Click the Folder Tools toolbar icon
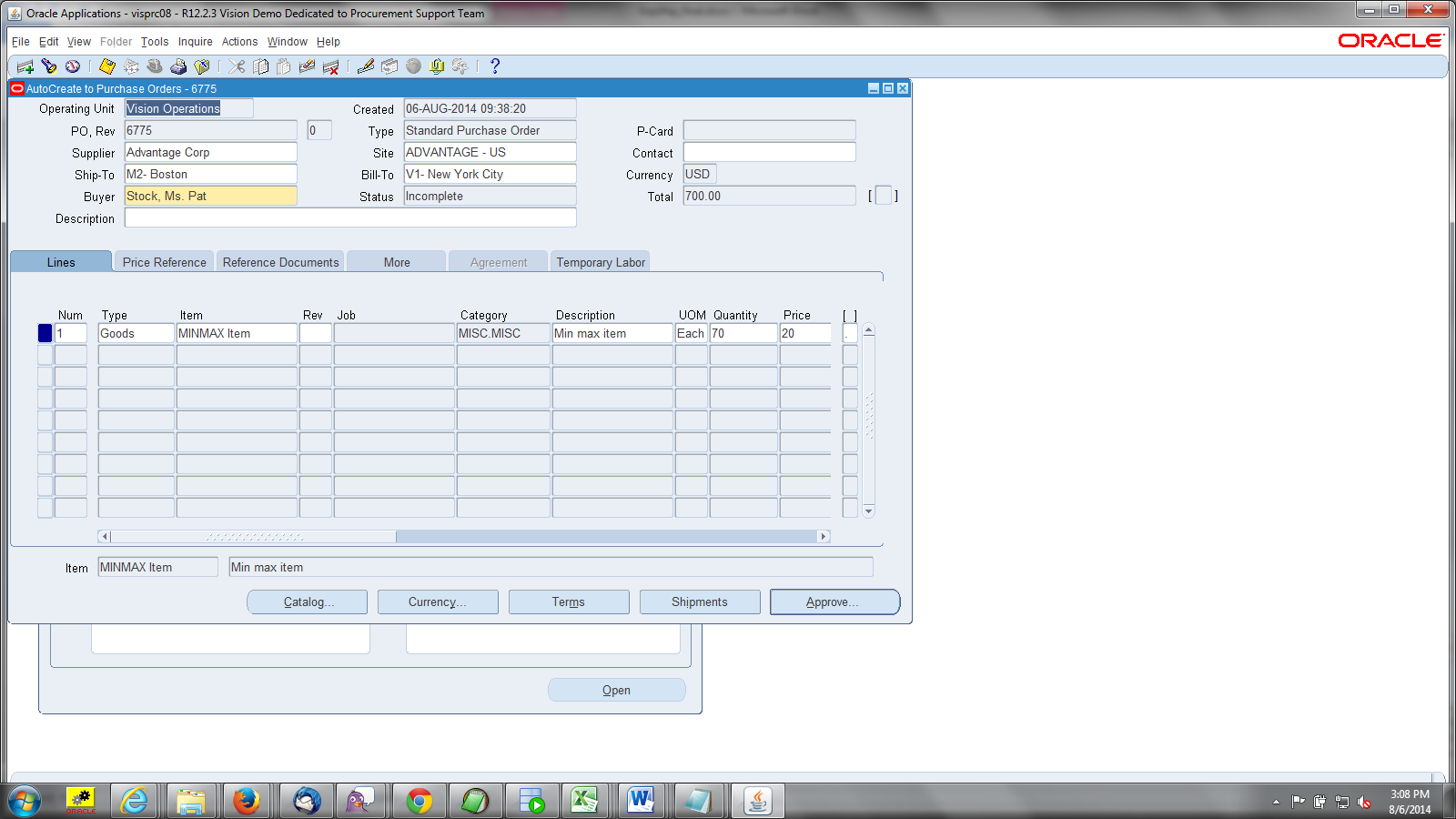Viewport: 1456px width, 819px height. pos(460,66)
